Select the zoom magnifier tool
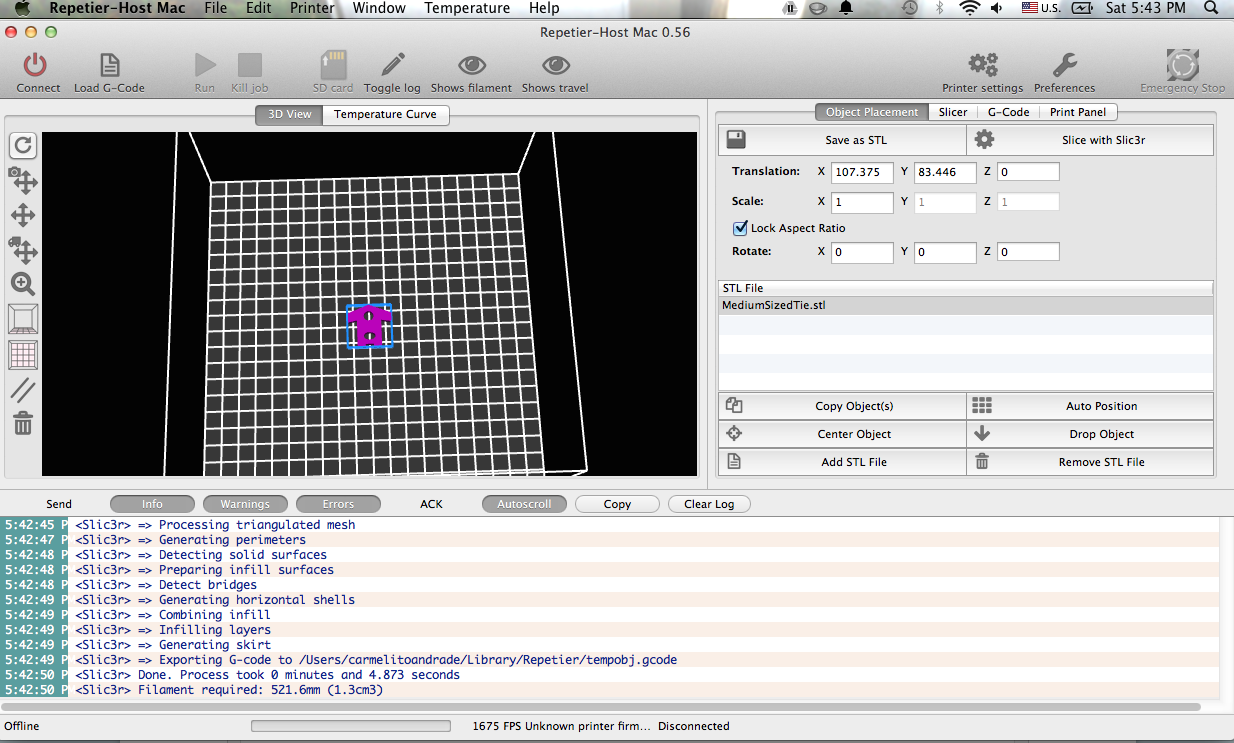This screenshot has width=1234, height=743. pos(23,284)
